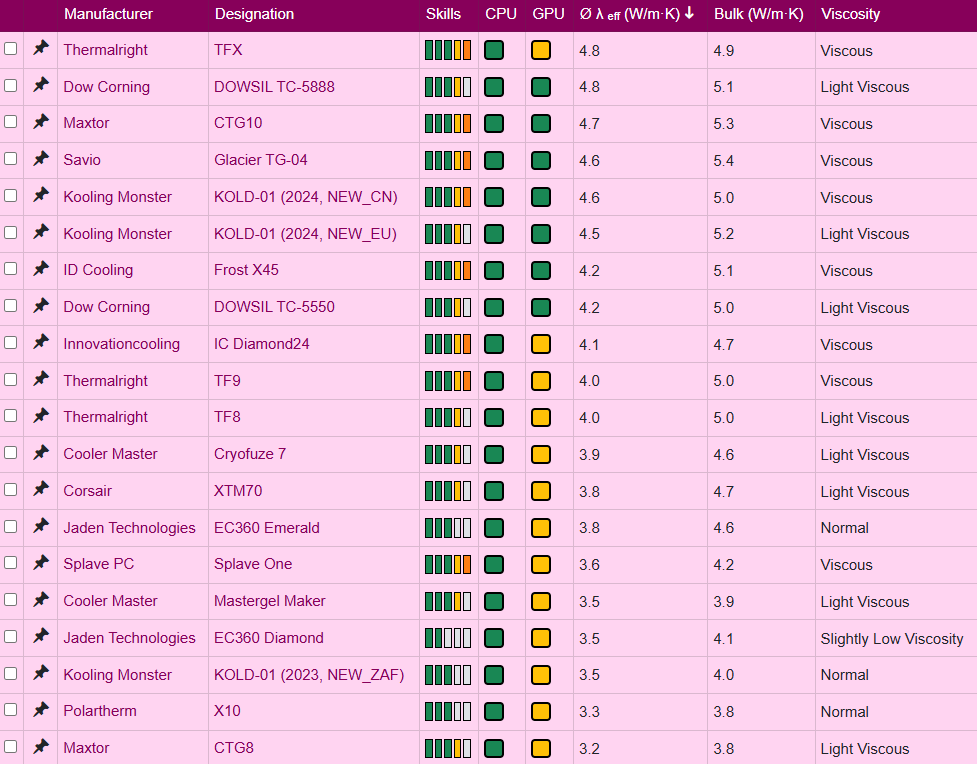Select the Polartherm X10 checkbox
977x764 pixels.
pyautogui.click(x=11, y=710)
